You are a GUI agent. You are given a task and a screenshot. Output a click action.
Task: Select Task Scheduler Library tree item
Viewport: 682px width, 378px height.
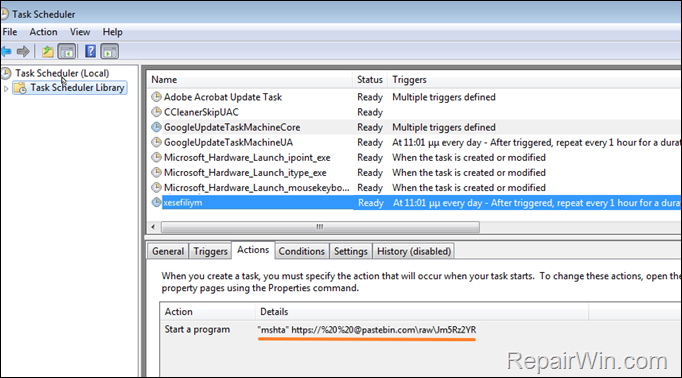point(77,88)
